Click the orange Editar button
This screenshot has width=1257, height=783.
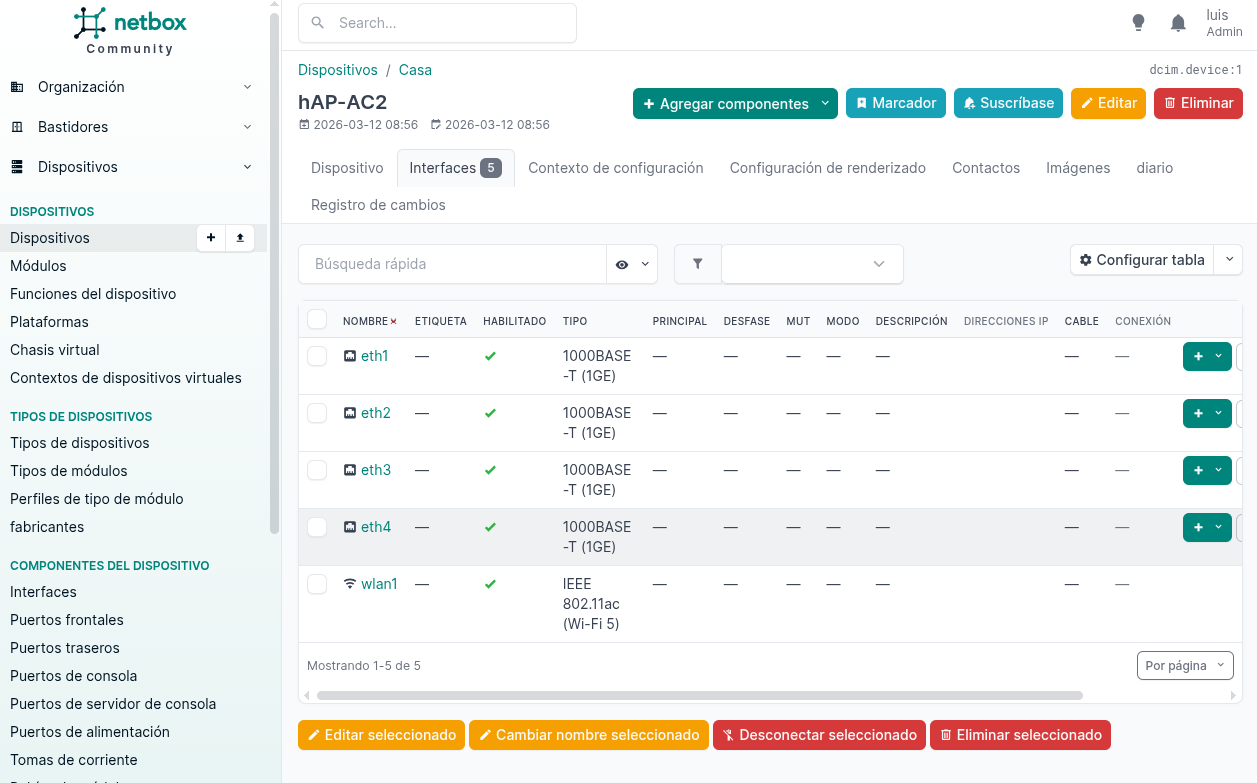[1107, 103]
